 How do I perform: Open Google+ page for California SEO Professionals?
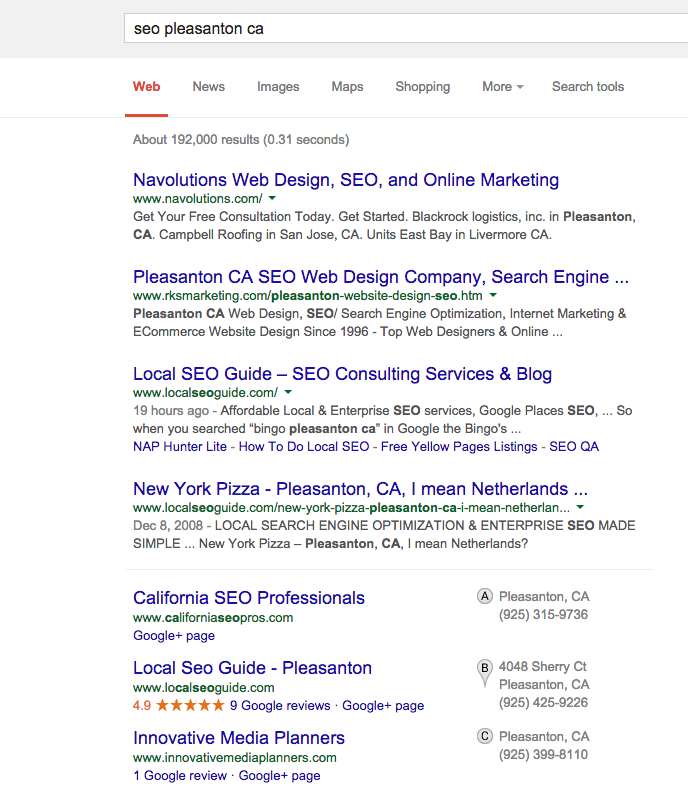[174, 635]
